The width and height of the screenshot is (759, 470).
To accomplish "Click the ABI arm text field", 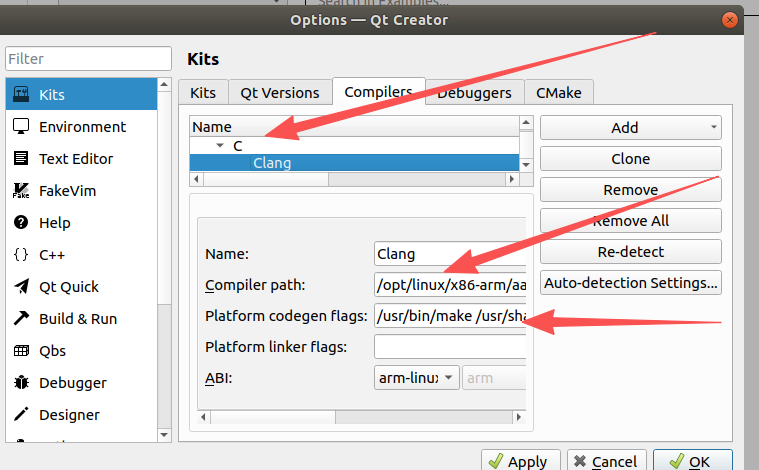I will coord(494,378).
